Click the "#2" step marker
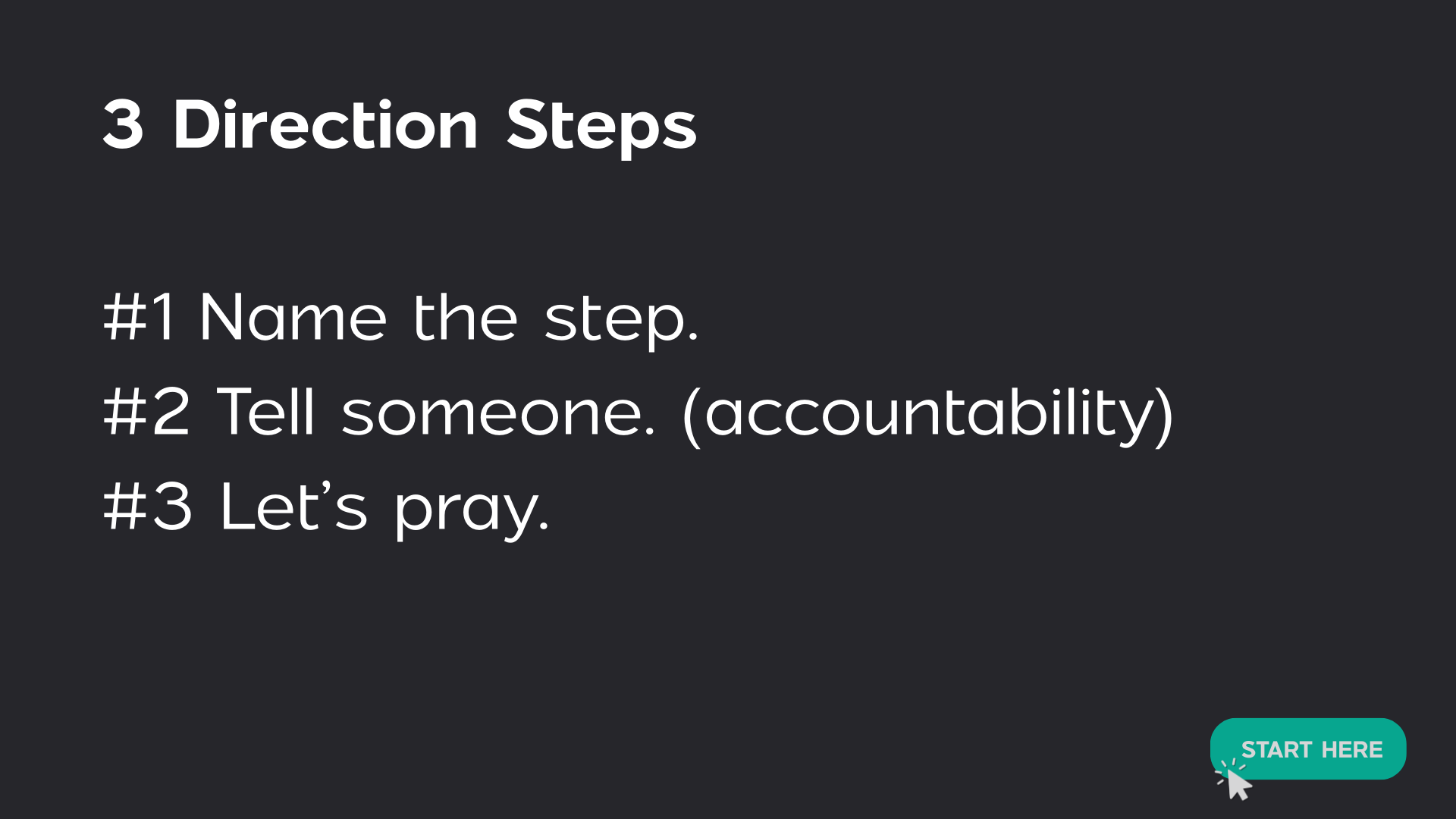The height and width of the screenshot is (819, 1456). click(x=146, y=413)
